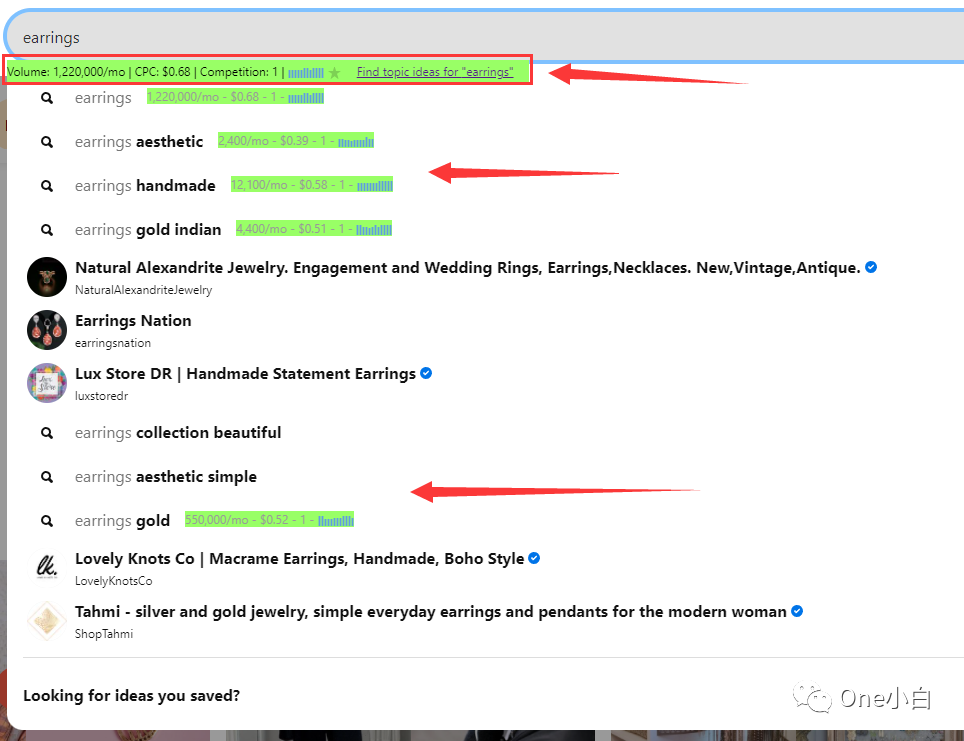This screenshot has width=964, height=741.
Task: Select the "earrings" search suggestion
Action: click(103, 98)
